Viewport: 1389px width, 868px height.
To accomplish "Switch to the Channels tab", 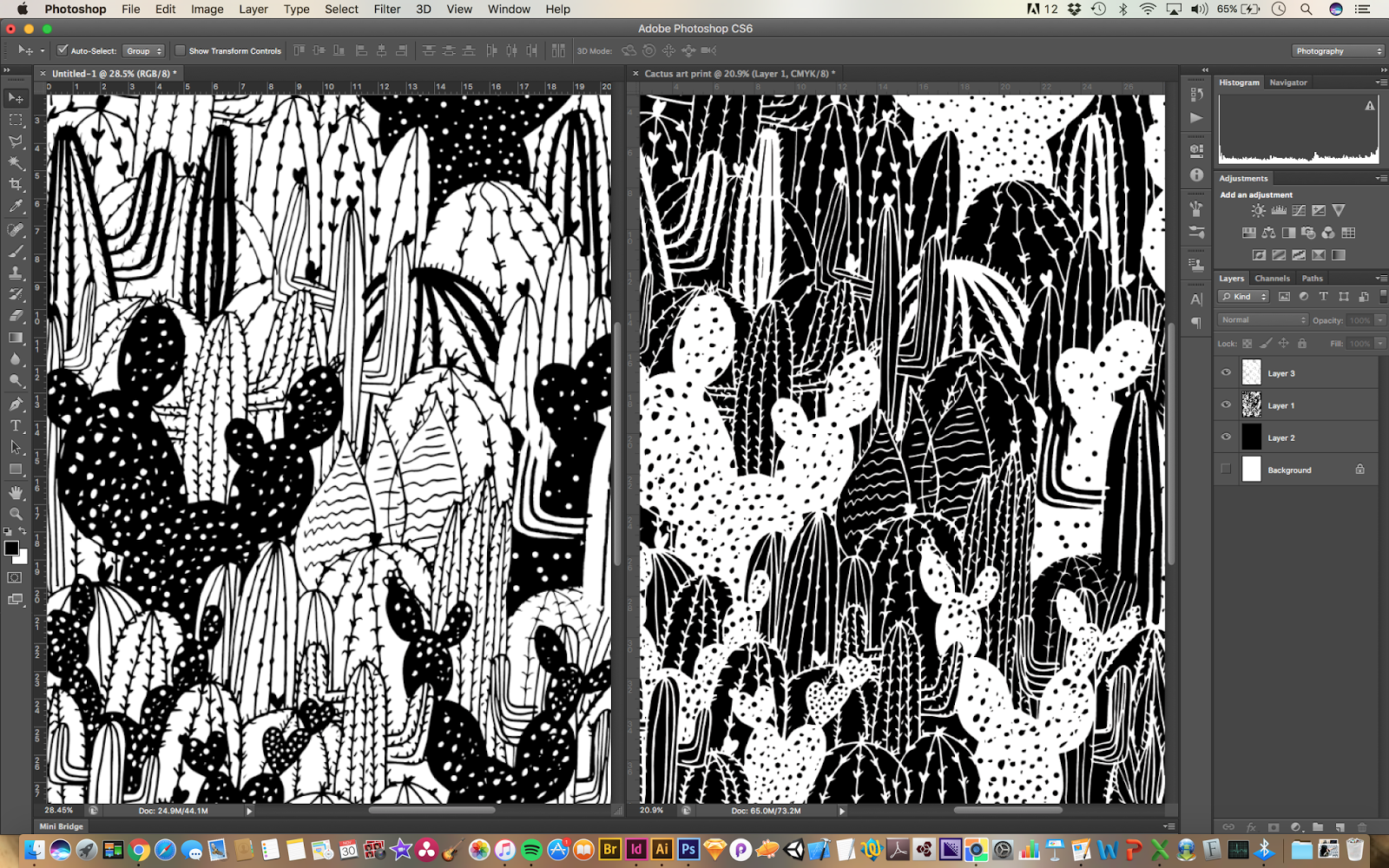I will point(1272,279).
